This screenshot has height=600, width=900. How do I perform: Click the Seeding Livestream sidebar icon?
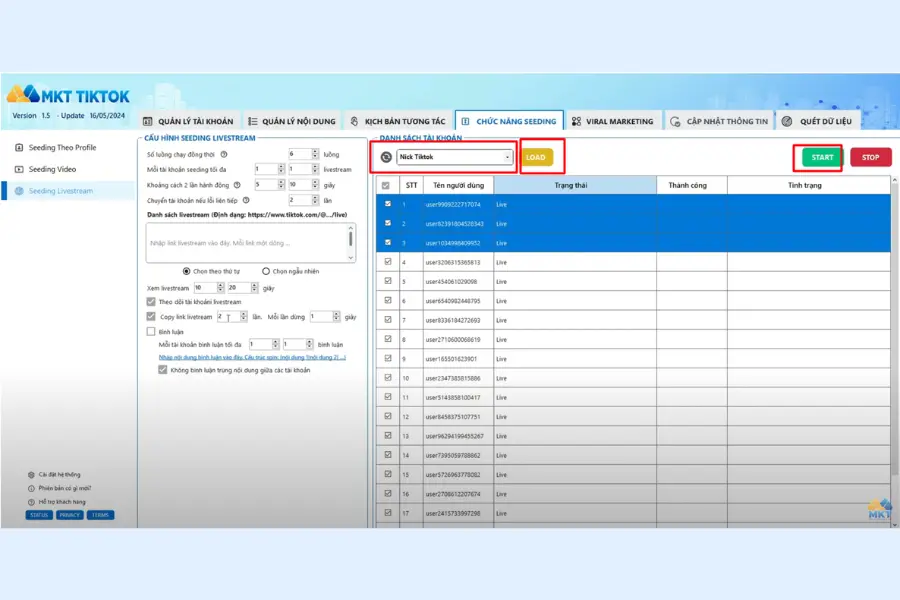[19, 191]
